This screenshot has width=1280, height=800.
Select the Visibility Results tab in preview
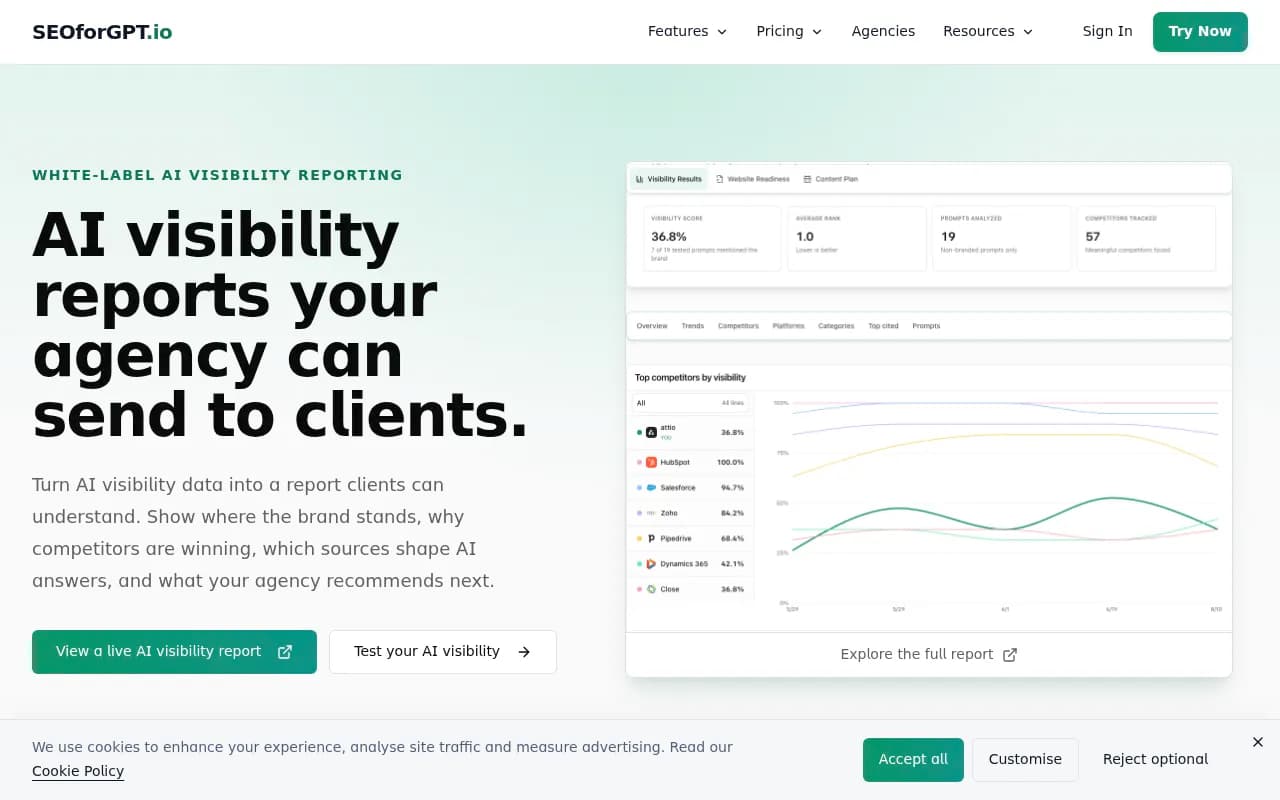pos(668,179)
